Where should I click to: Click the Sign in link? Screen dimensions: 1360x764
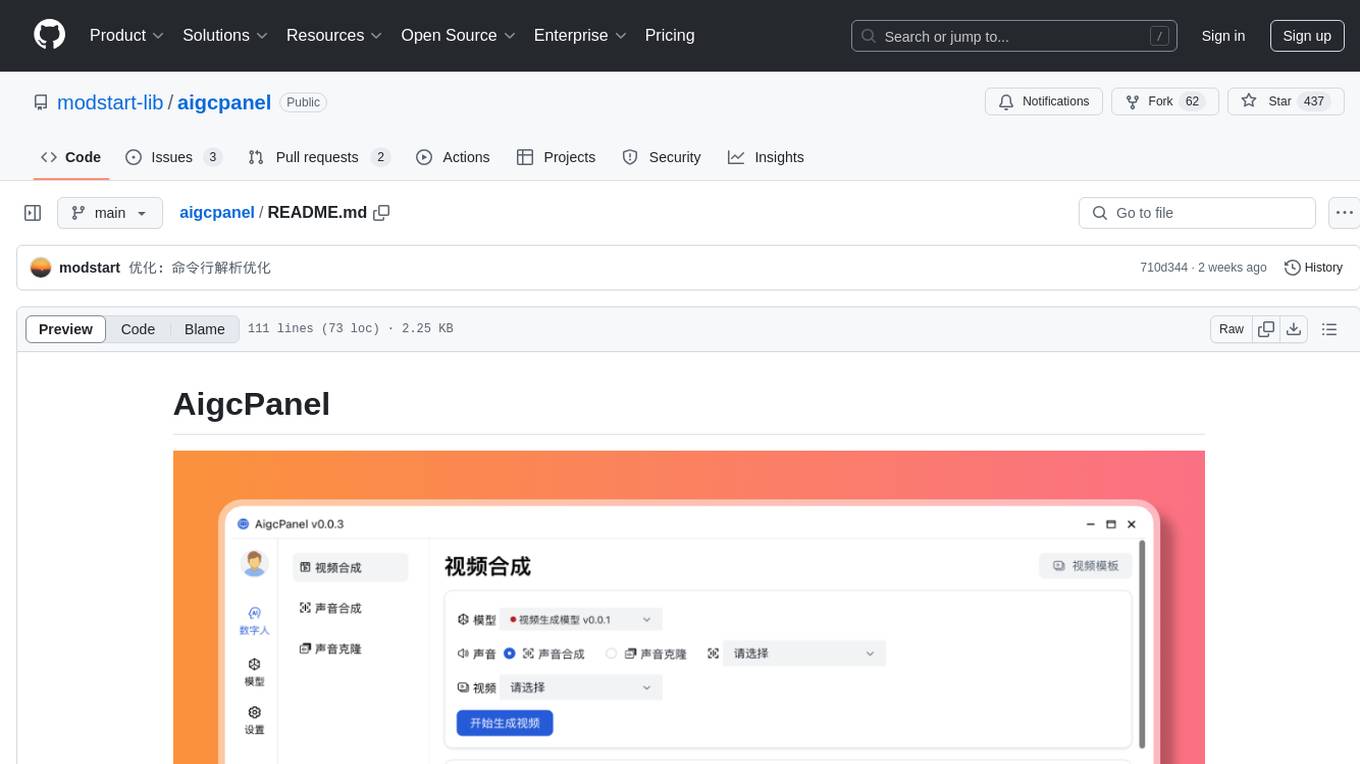coord(1223,36)
